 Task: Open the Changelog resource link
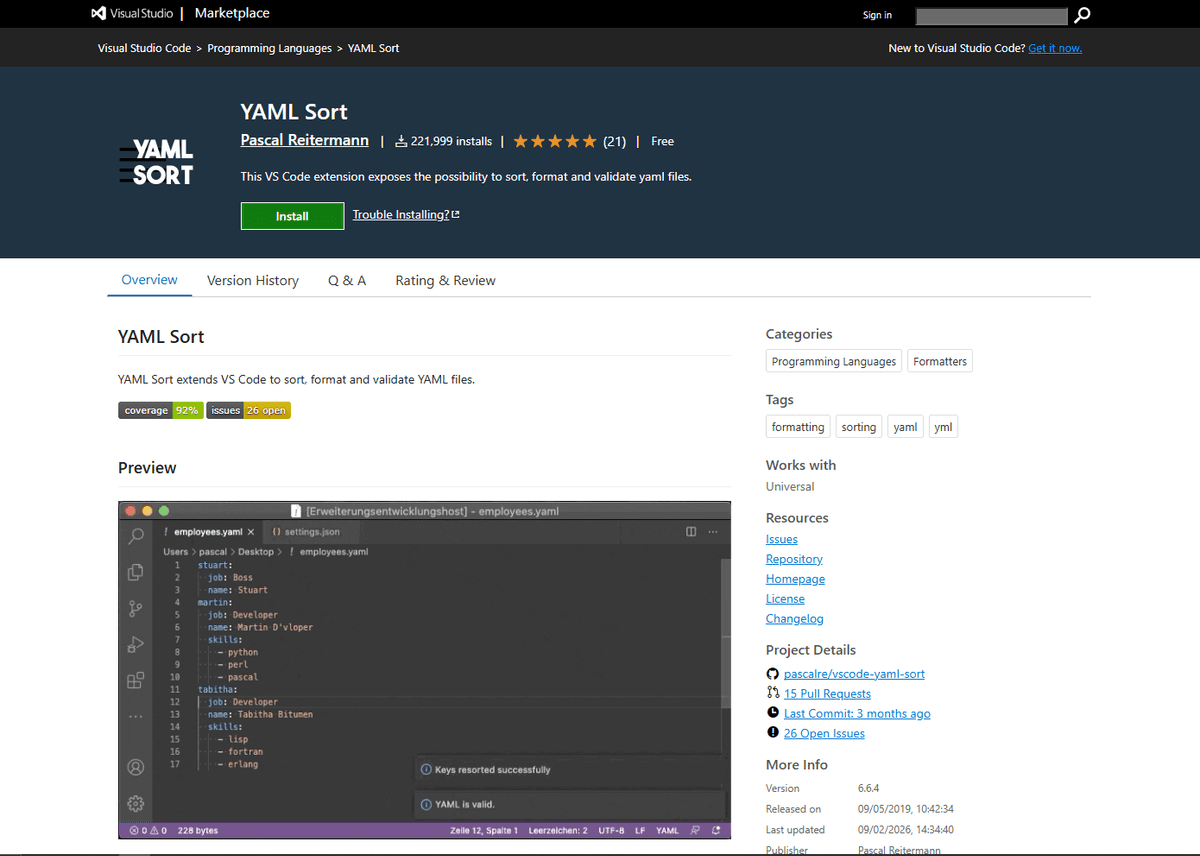pos(795,619)
